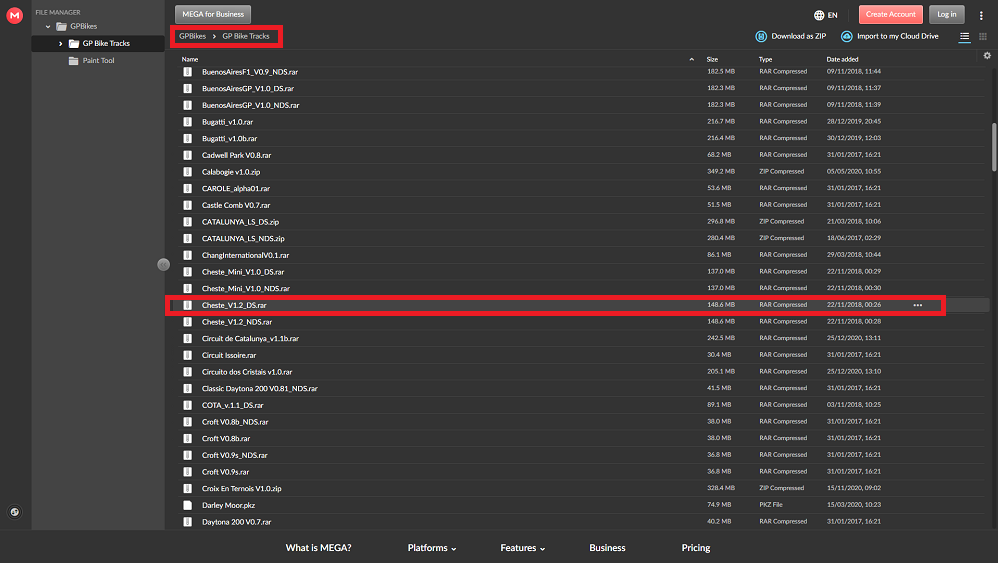Click MEGA for Business button
The width and height of the screenshot is (998, 563).
coord(213,14)
